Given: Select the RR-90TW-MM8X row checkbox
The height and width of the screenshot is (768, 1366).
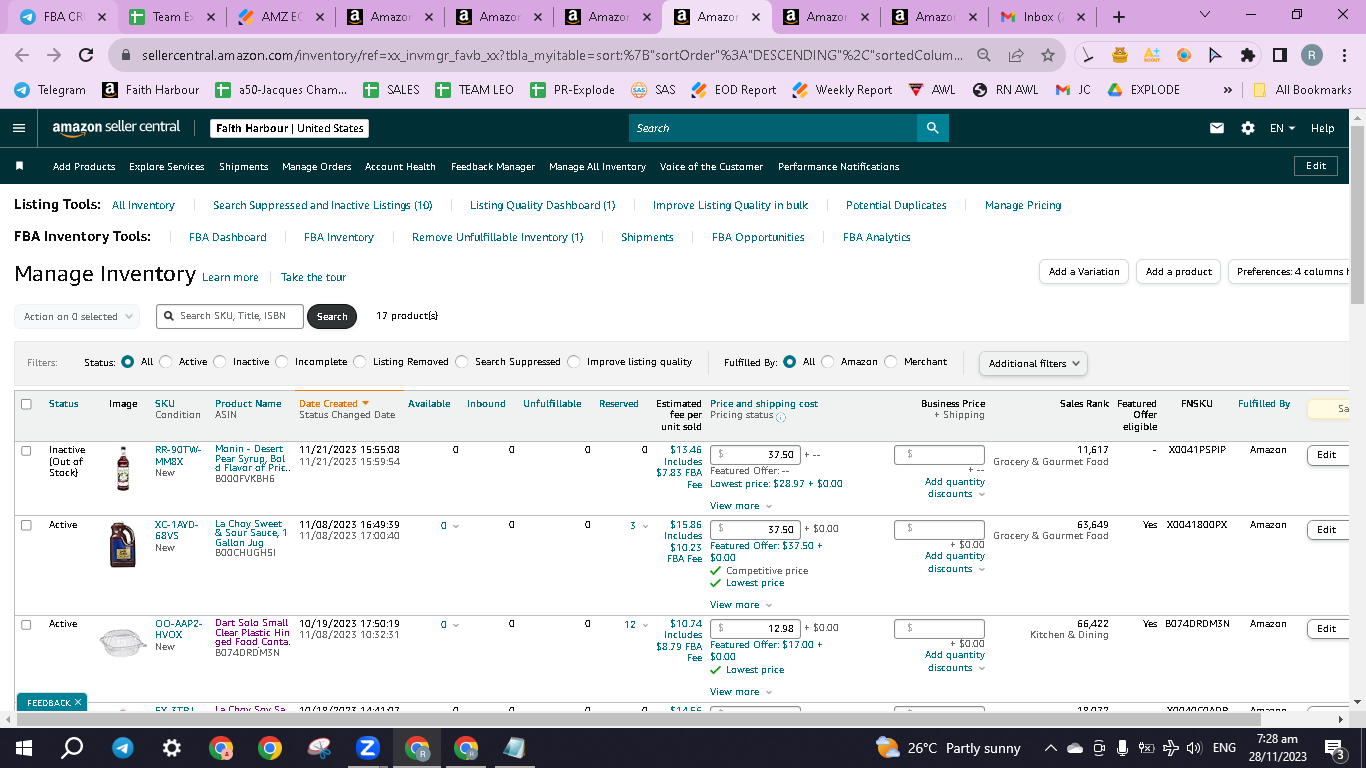Looking at the screenshot, I should tap(26, 451).
